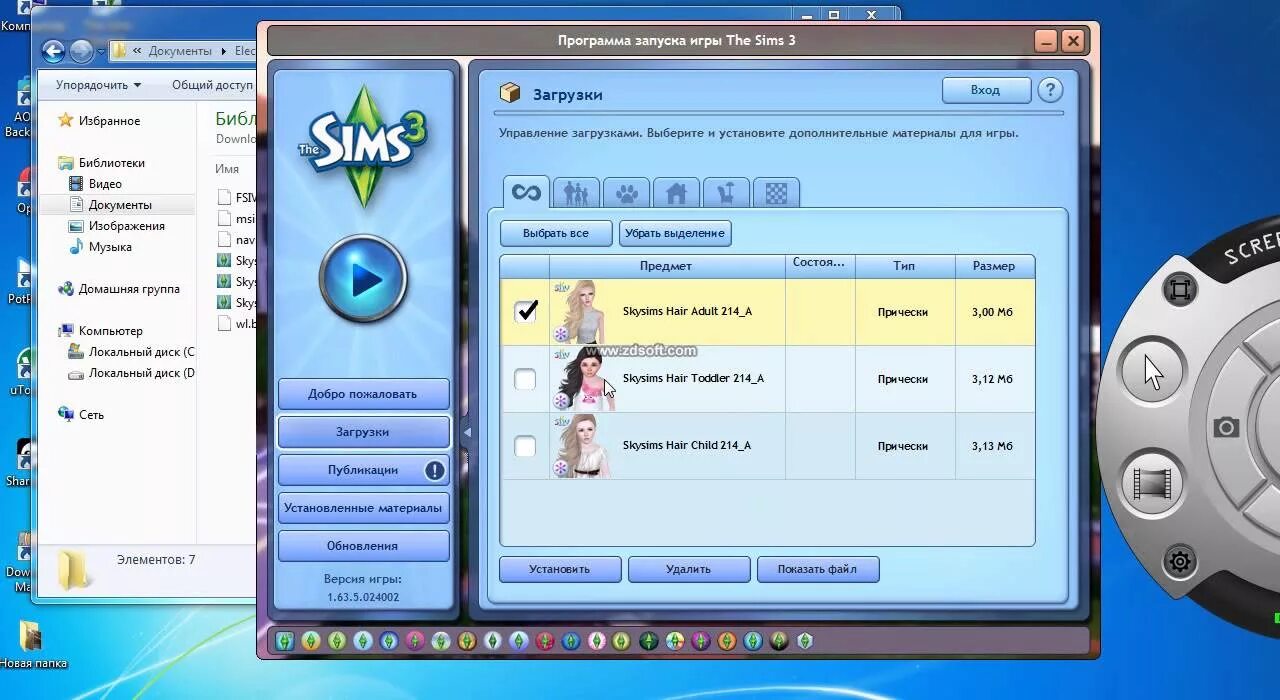
Task: Select the Skysims Hair Toddler 214_A name
Action: tap(693, 378)
